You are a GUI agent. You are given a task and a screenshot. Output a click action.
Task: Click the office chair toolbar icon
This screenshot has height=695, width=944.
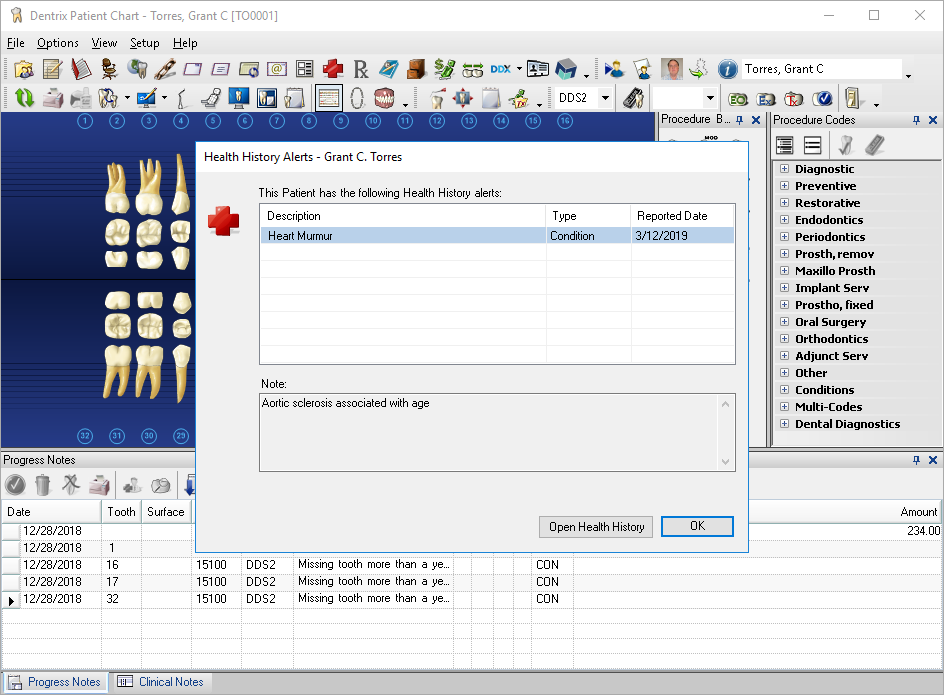pyautogui.click(x=109, y=69)
